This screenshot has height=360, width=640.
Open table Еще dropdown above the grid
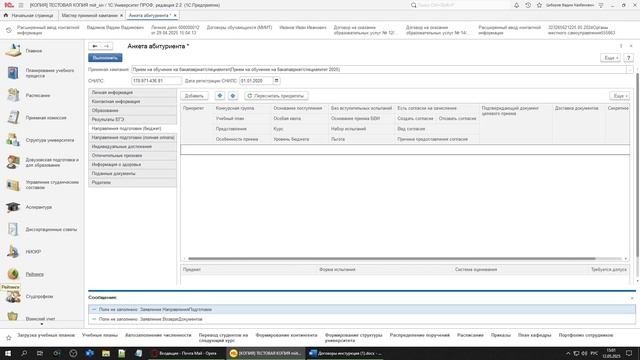(619, 96)
